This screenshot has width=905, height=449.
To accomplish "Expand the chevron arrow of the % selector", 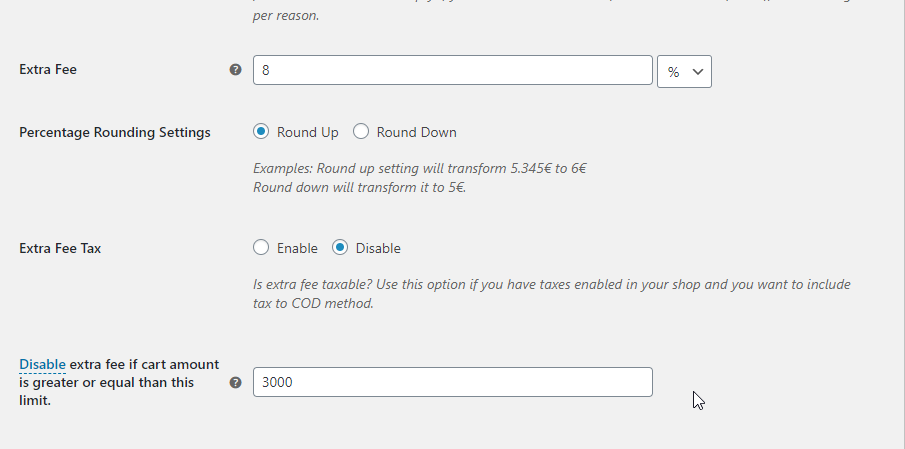I will [x=698, y=72].
